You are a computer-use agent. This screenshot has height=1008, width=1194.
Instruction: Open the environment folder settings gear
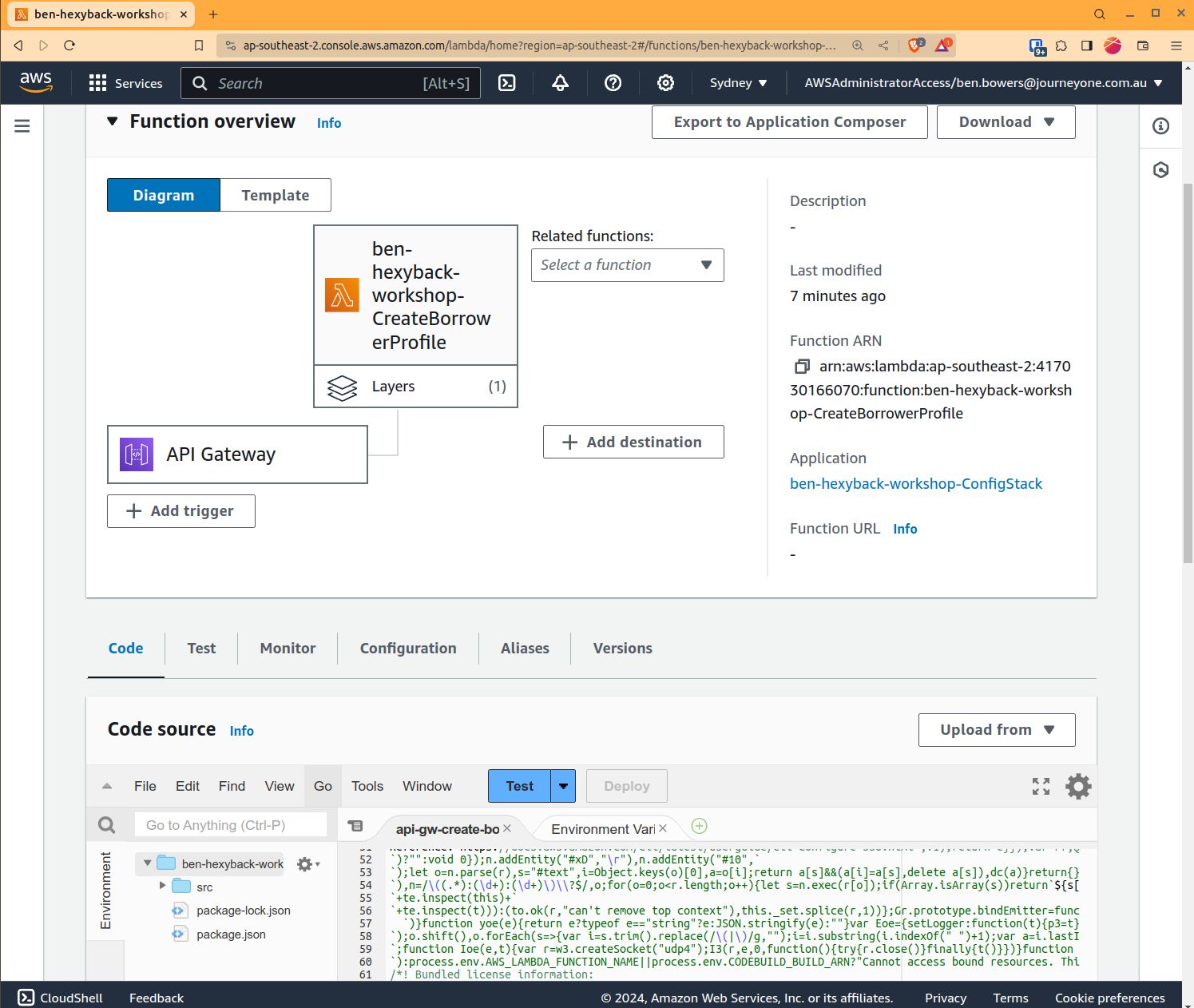click(308, 864)
